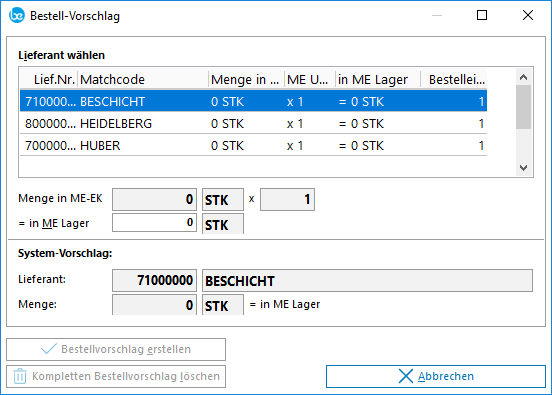This screenshot has width=552, height=395.
Task: Click the Menge in ME-EK quantity field
Action: tap(154, 199)
